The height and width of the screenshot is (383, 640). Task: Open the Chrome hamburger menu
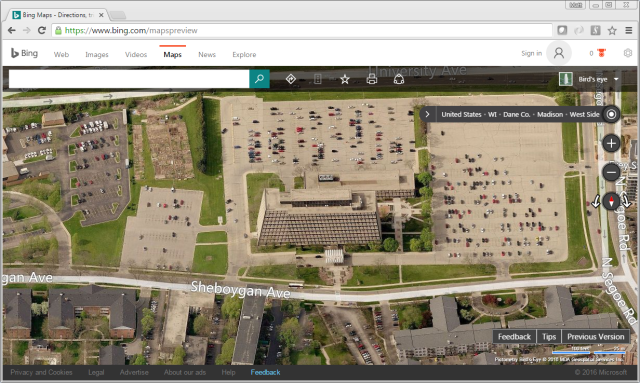pos(629,30)
